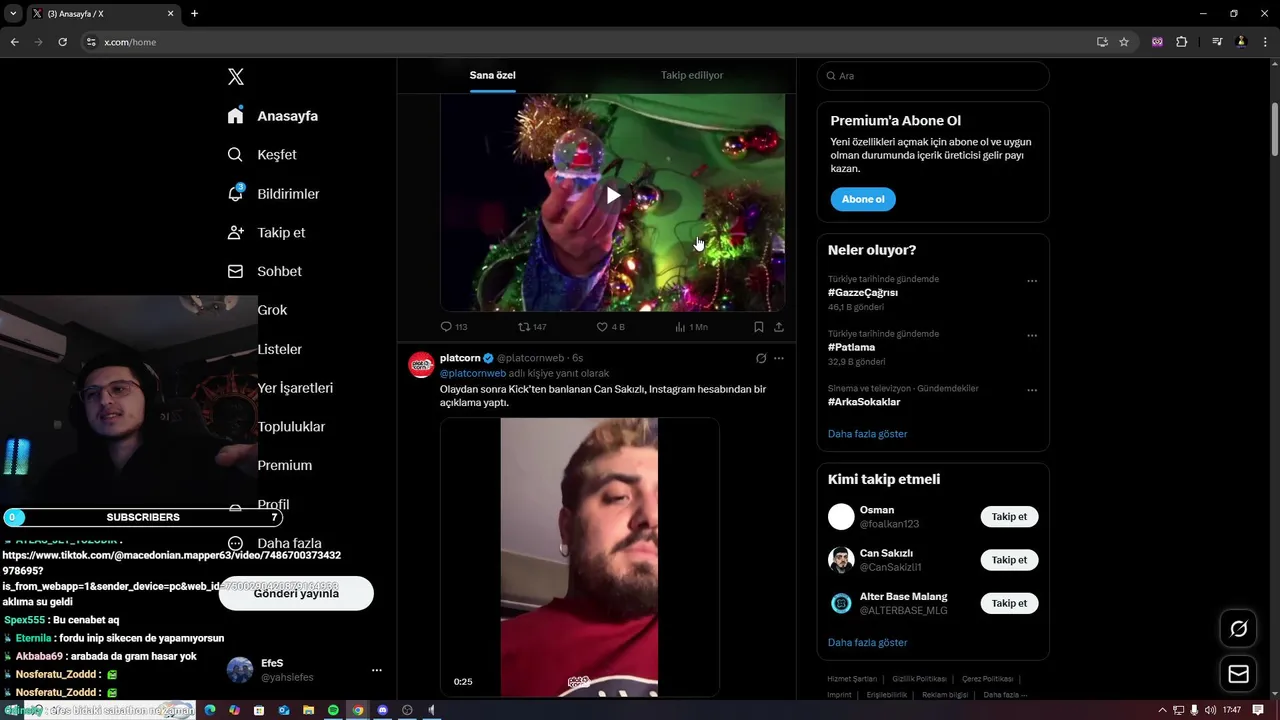Click page vertical scrollbar thumb
This screenshot has width=1280, height=720.
click(1275, 130)
